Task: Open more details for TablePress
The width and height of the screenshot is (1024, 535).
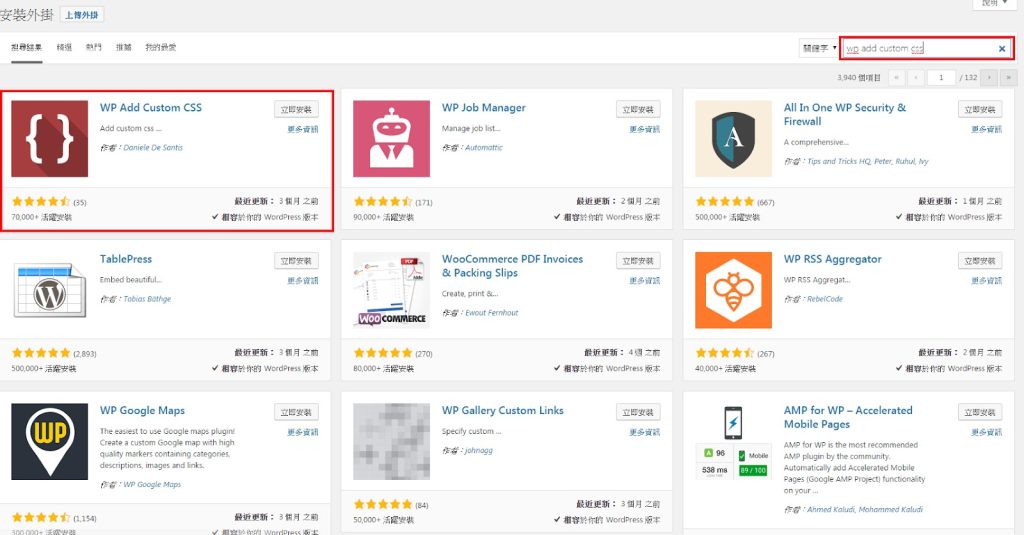Action: 303,281
